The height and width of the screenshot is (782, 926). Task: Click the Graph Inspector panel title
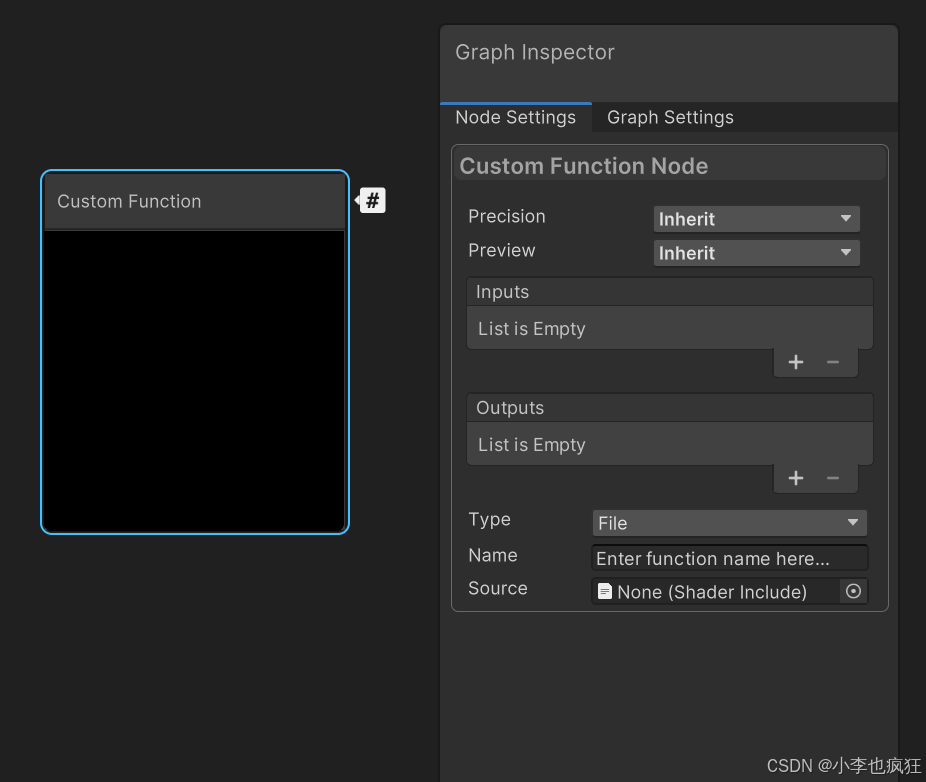tap(534, 52)
